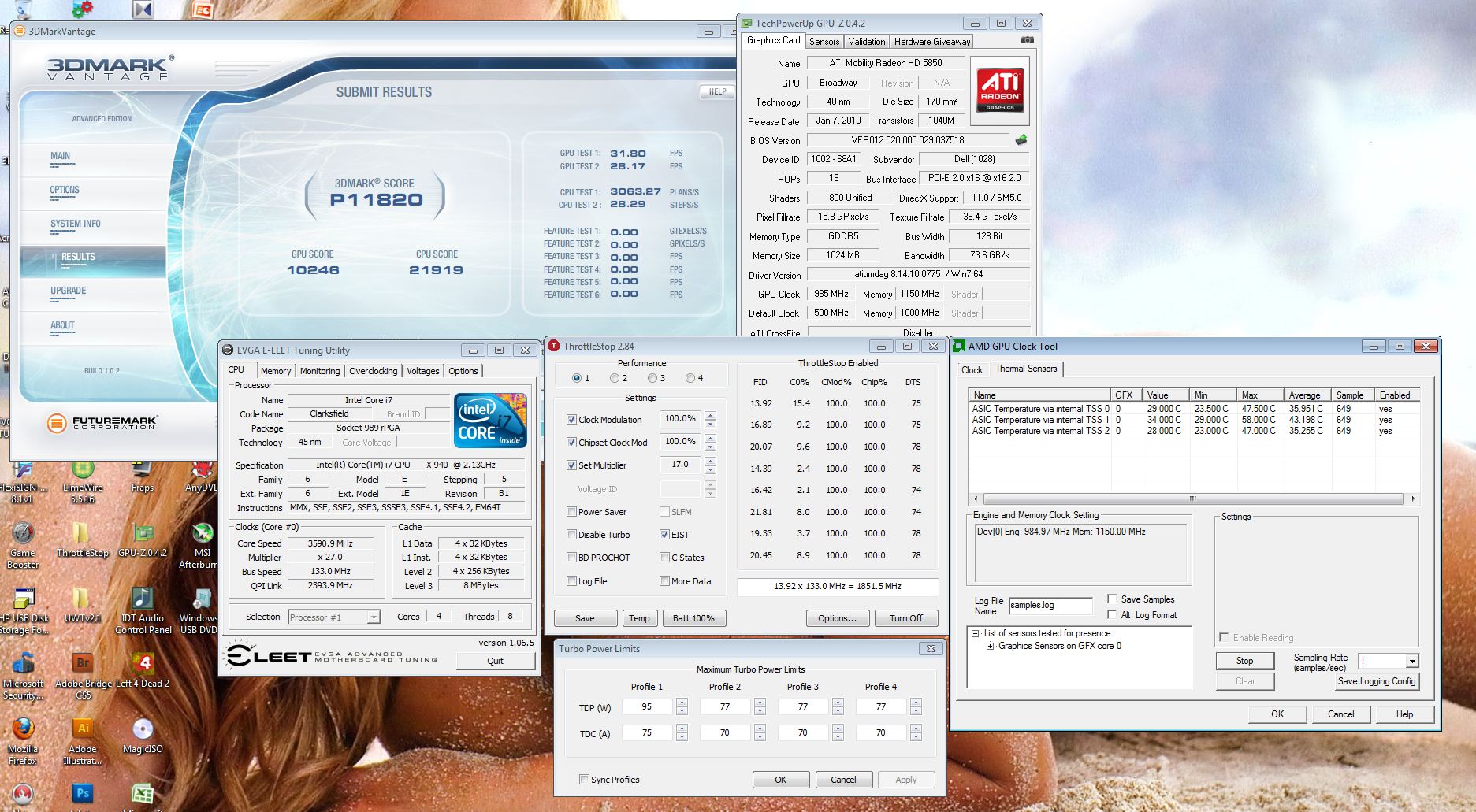Open the Overclocking tab in E-LEET

[x=374, y=371]
